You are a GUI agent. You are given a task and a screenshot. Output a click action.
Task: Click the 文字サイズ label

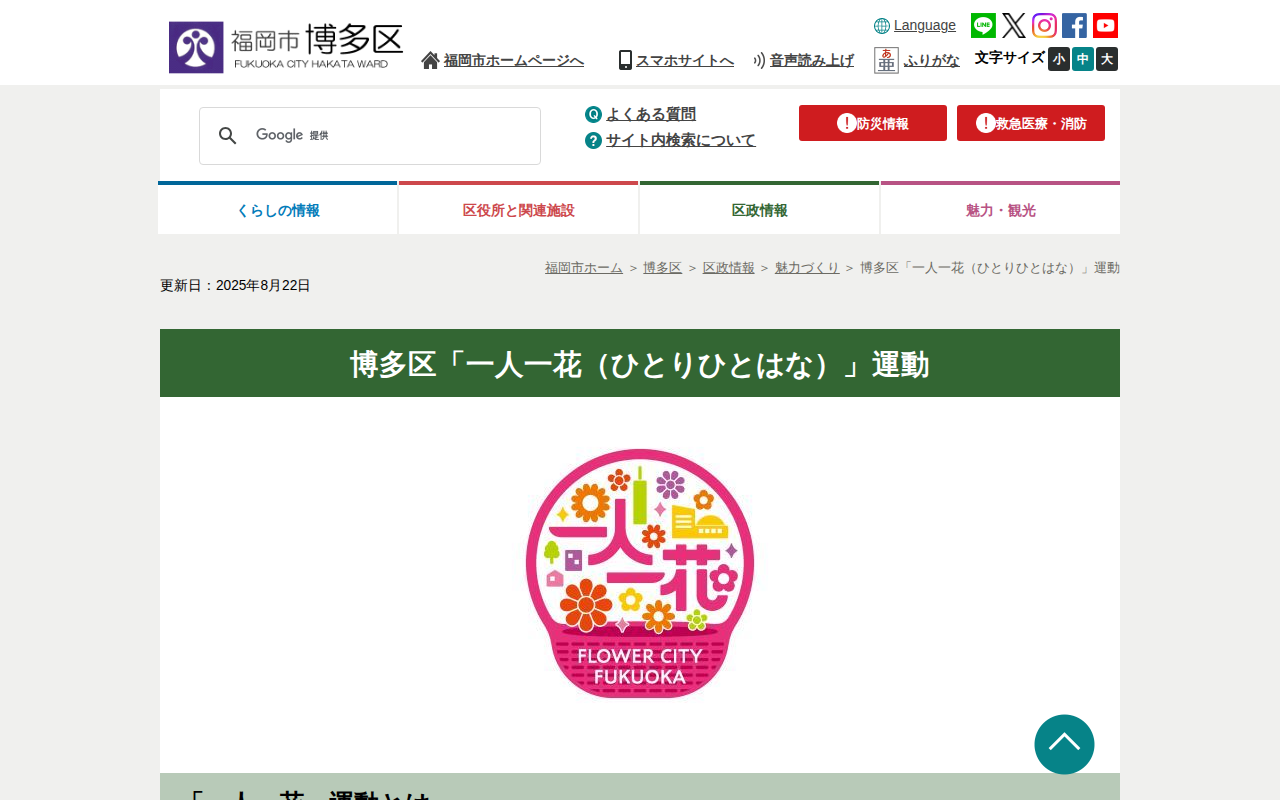[x=1010, y=58]
